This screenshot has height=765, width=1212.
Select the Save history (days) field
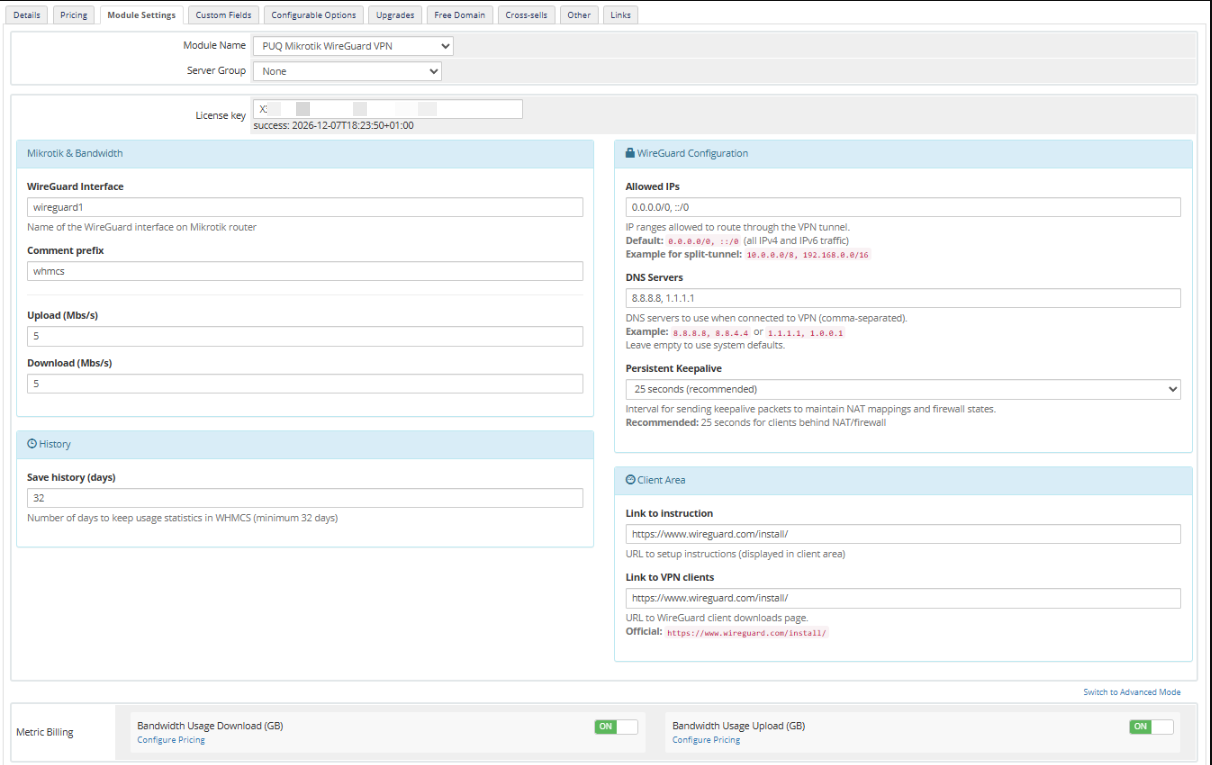304,498
